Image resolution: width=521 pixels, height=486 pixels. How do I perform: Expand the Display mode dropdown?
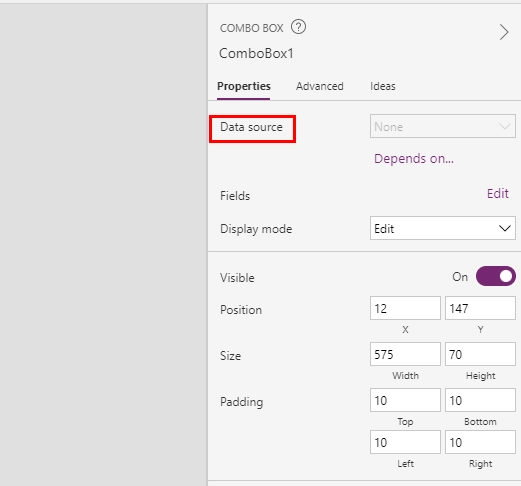[x=443, y=228]
